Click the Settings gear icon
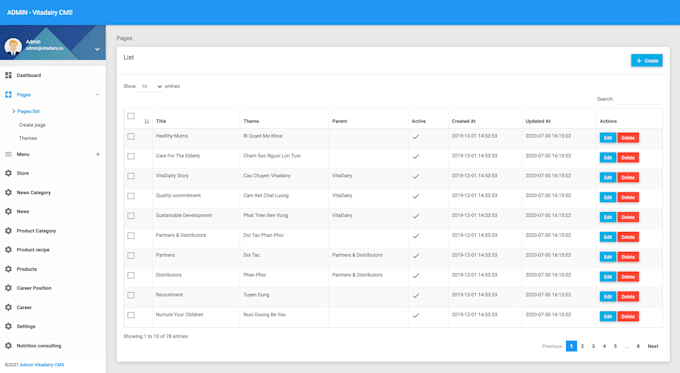This screenshot has width=680, height=373. 8,326
